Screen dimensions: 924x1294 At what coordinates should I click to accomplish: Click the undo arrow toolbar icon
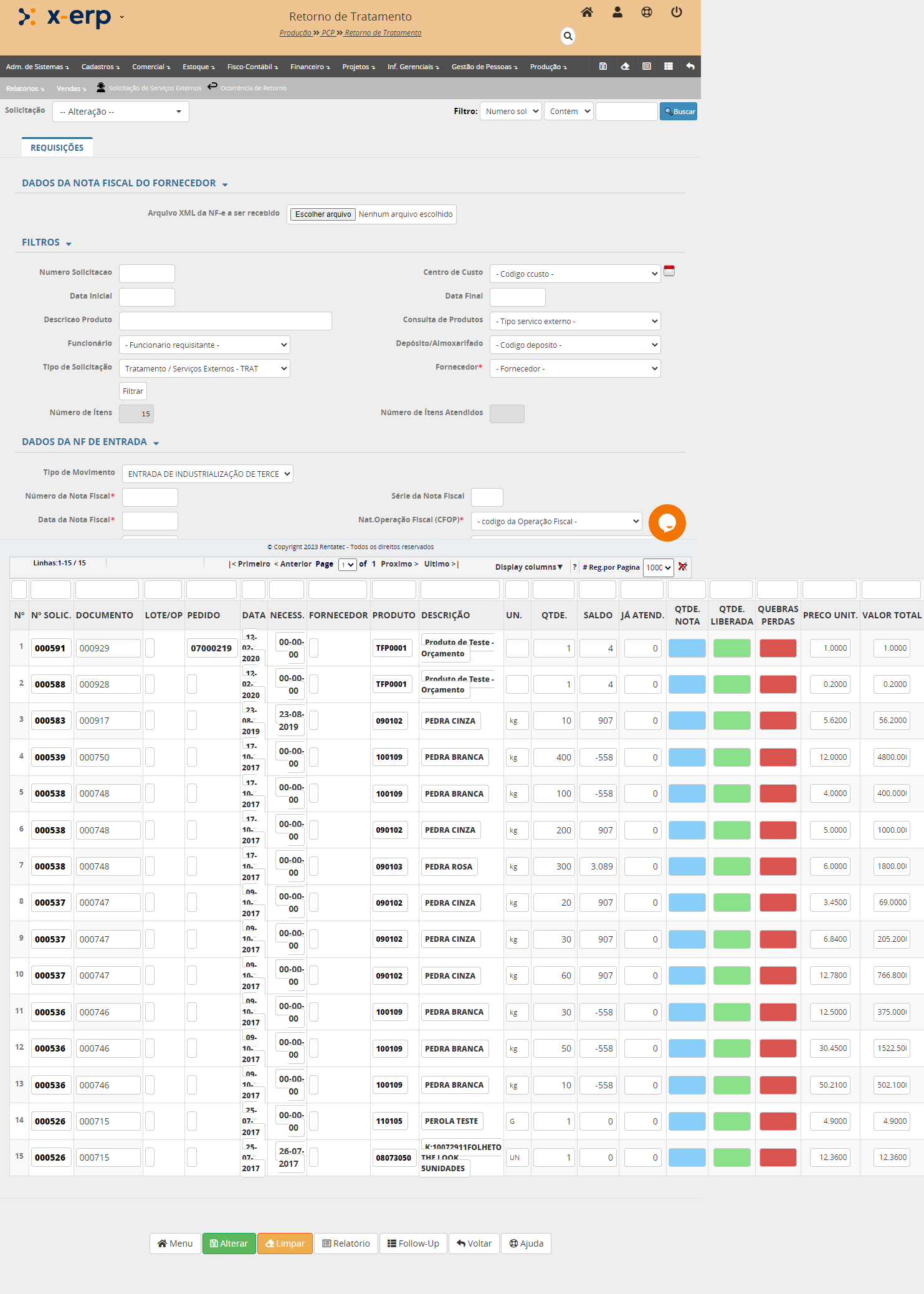[x=690, y=66]
